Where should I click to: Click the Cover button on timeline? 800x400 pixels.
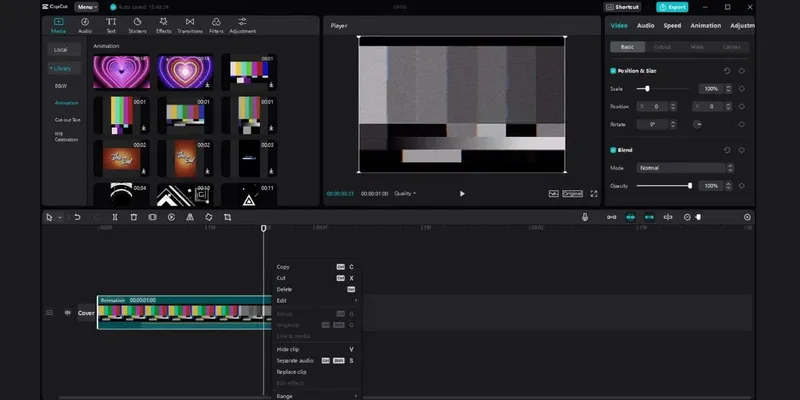(86, 312)
